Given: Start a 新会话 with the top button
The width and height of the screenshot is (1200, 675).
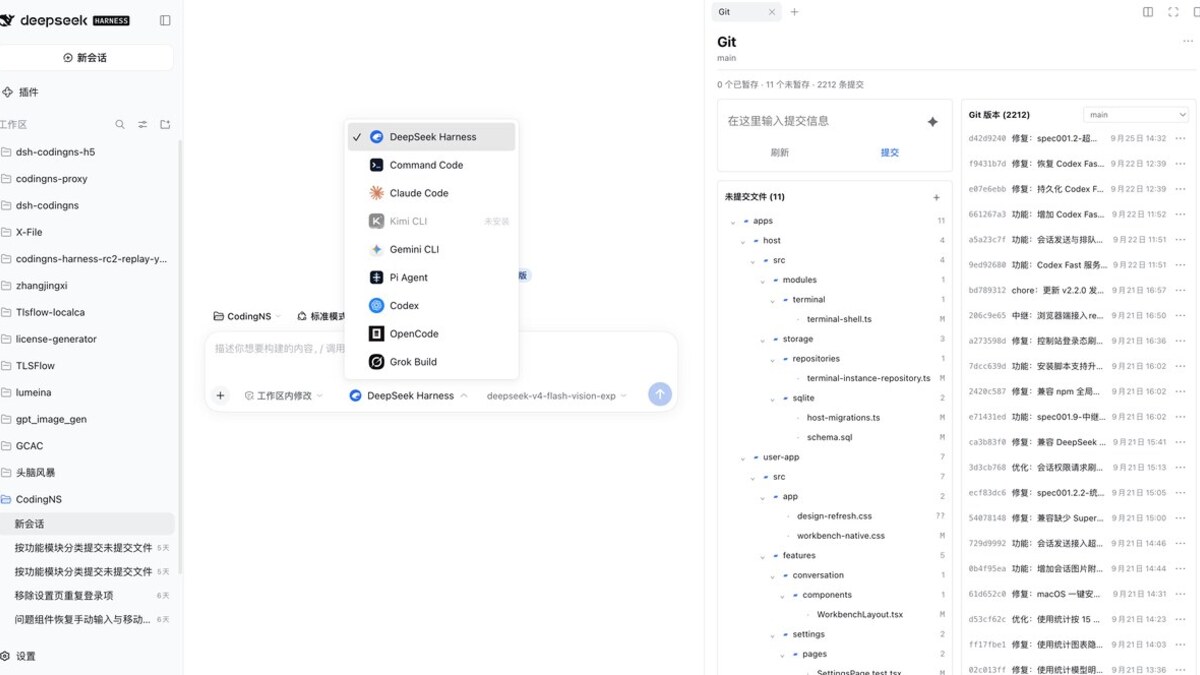Looking at the screenshot, I should coord(85,58).
